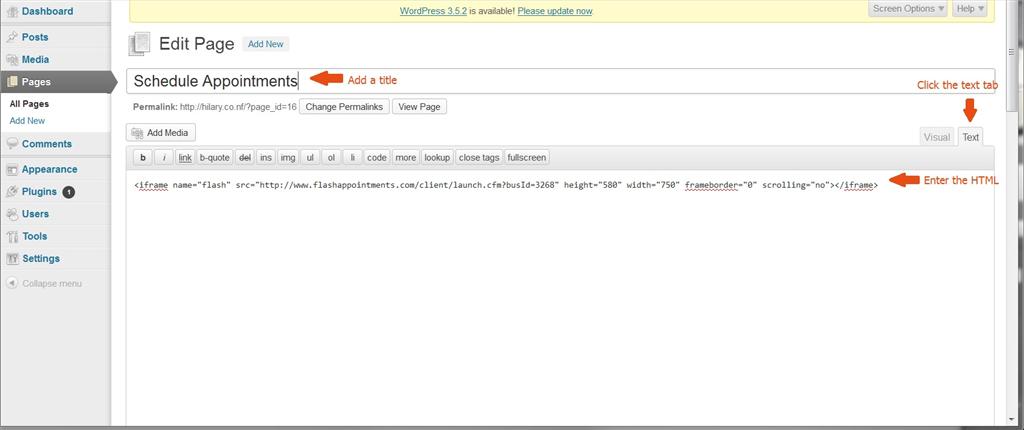Click Please update now link
This screenshot has width=1024, height=430.
(x=554, y=11)
